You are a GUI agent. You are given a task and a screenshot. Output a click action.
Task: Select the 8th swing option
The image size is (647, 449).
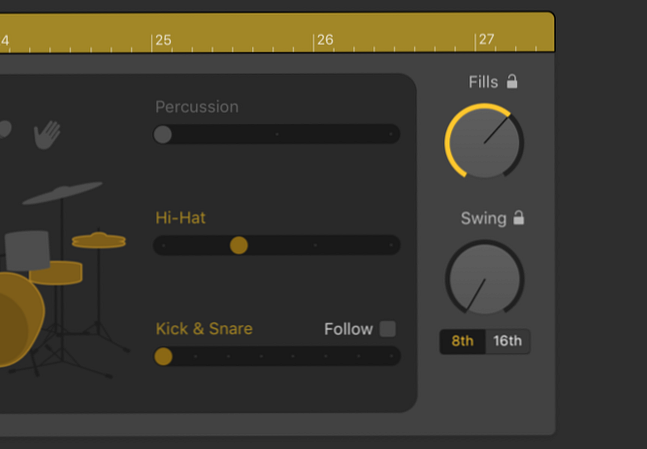pos(462,341)
